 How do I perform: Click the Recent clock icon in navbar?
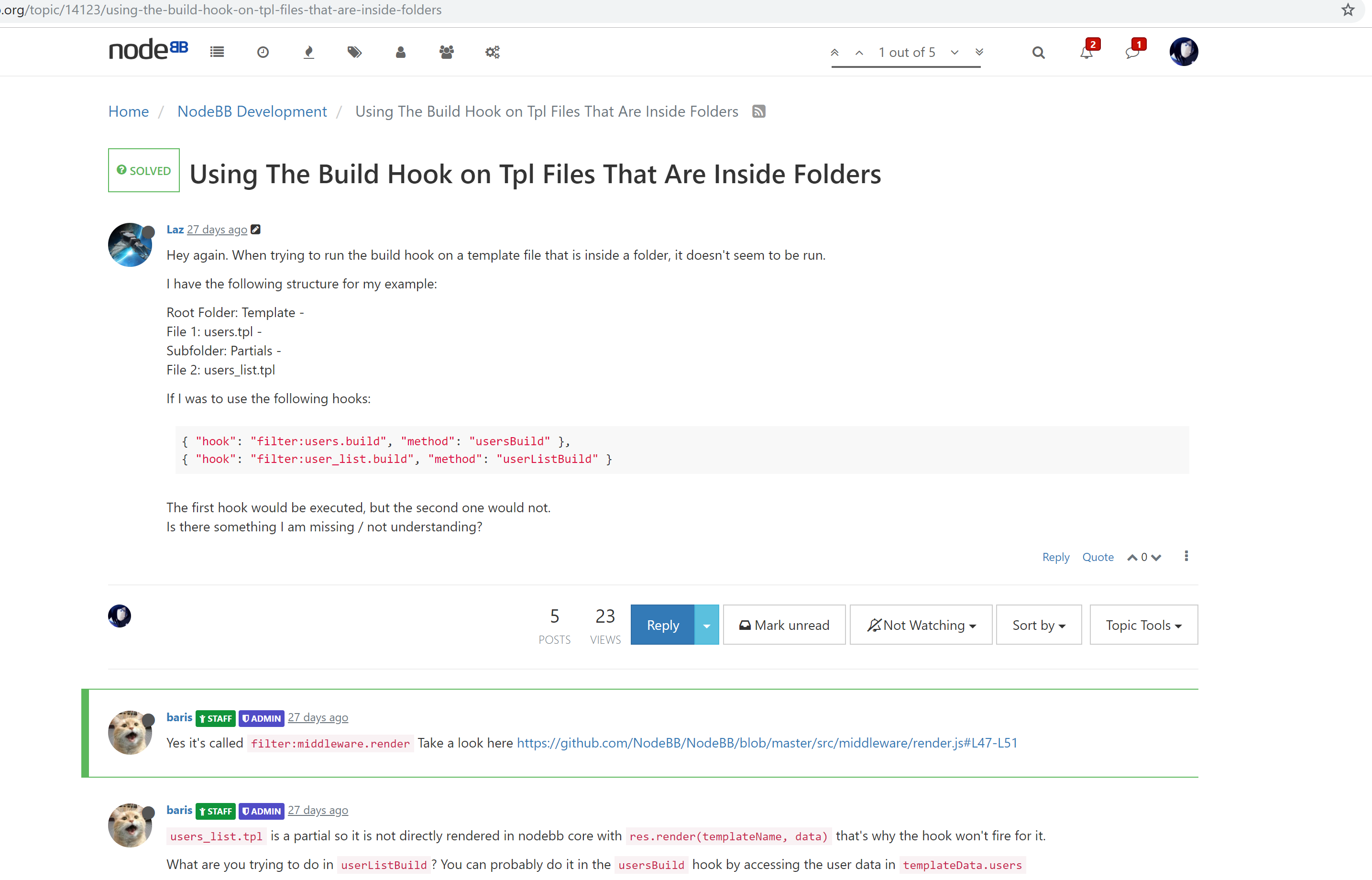263,52
